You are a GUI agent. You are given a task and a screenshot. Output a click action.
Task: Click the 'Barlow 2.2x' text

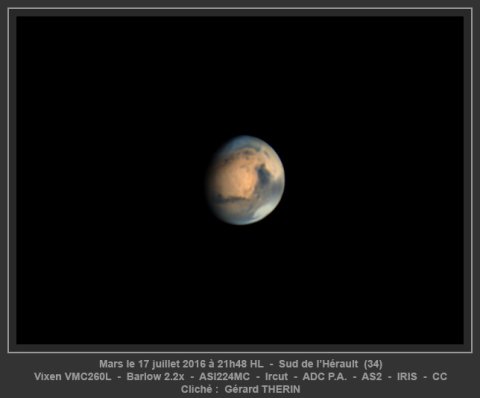pos(155,376)
